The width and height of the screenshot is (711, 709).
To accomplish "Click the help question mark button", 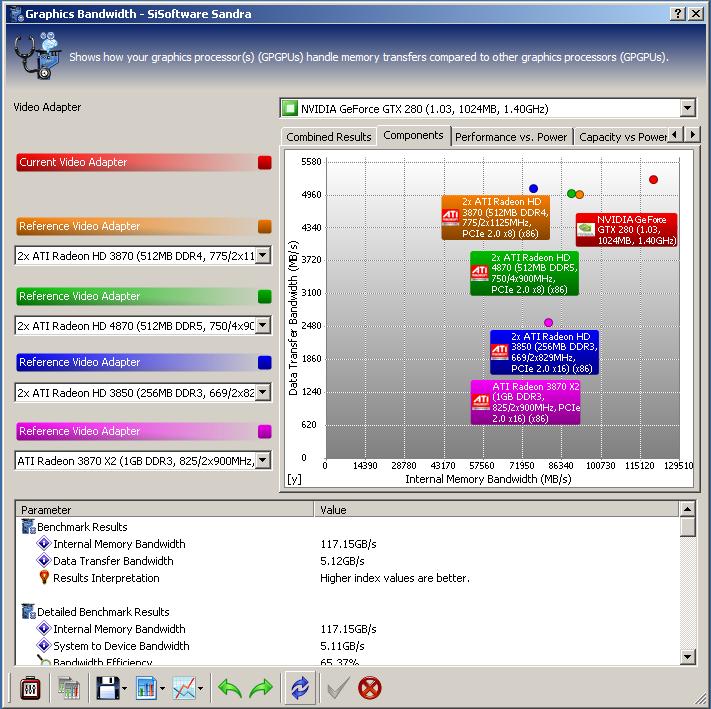I will coord(677,14).
